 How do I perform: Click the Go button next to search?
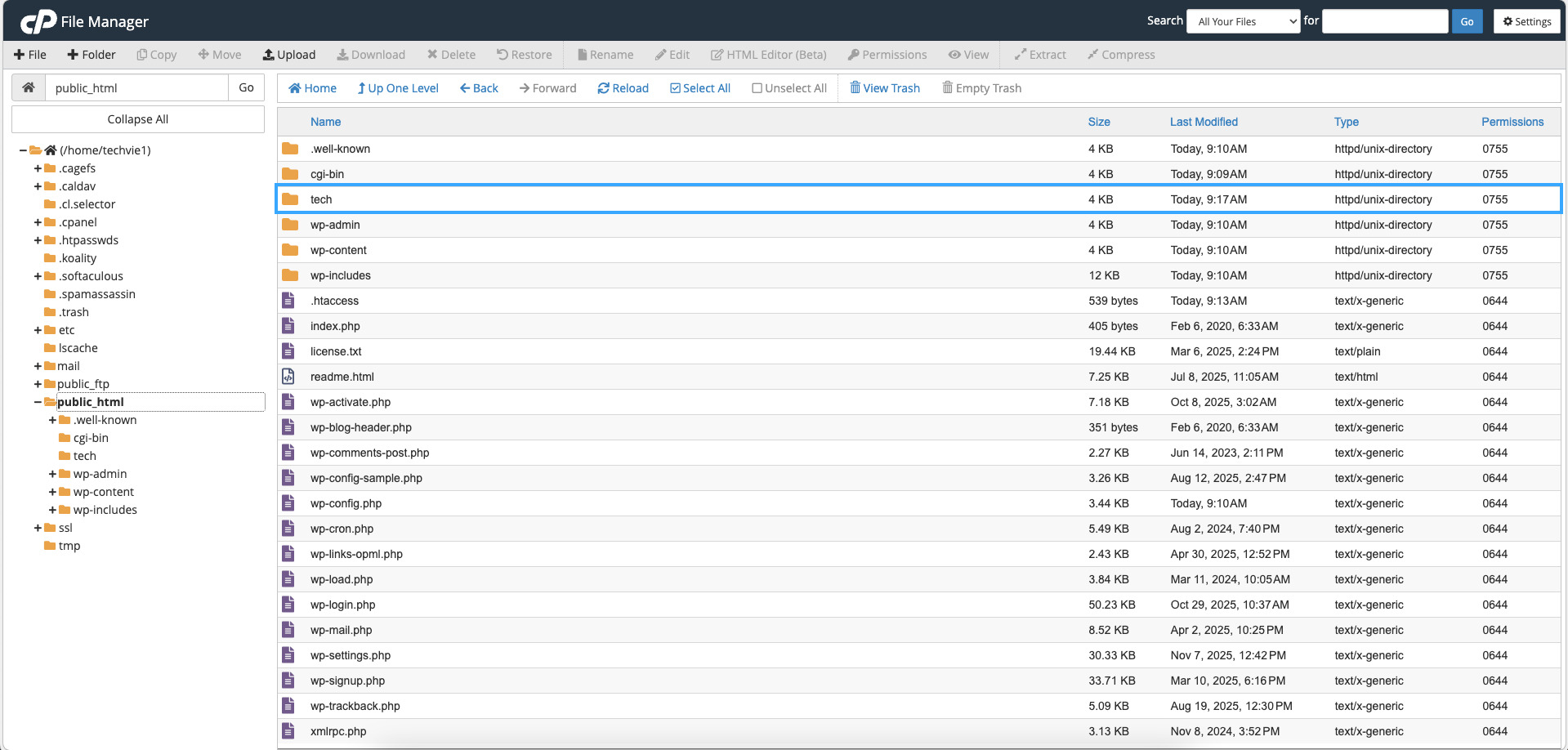[1467, 21]
